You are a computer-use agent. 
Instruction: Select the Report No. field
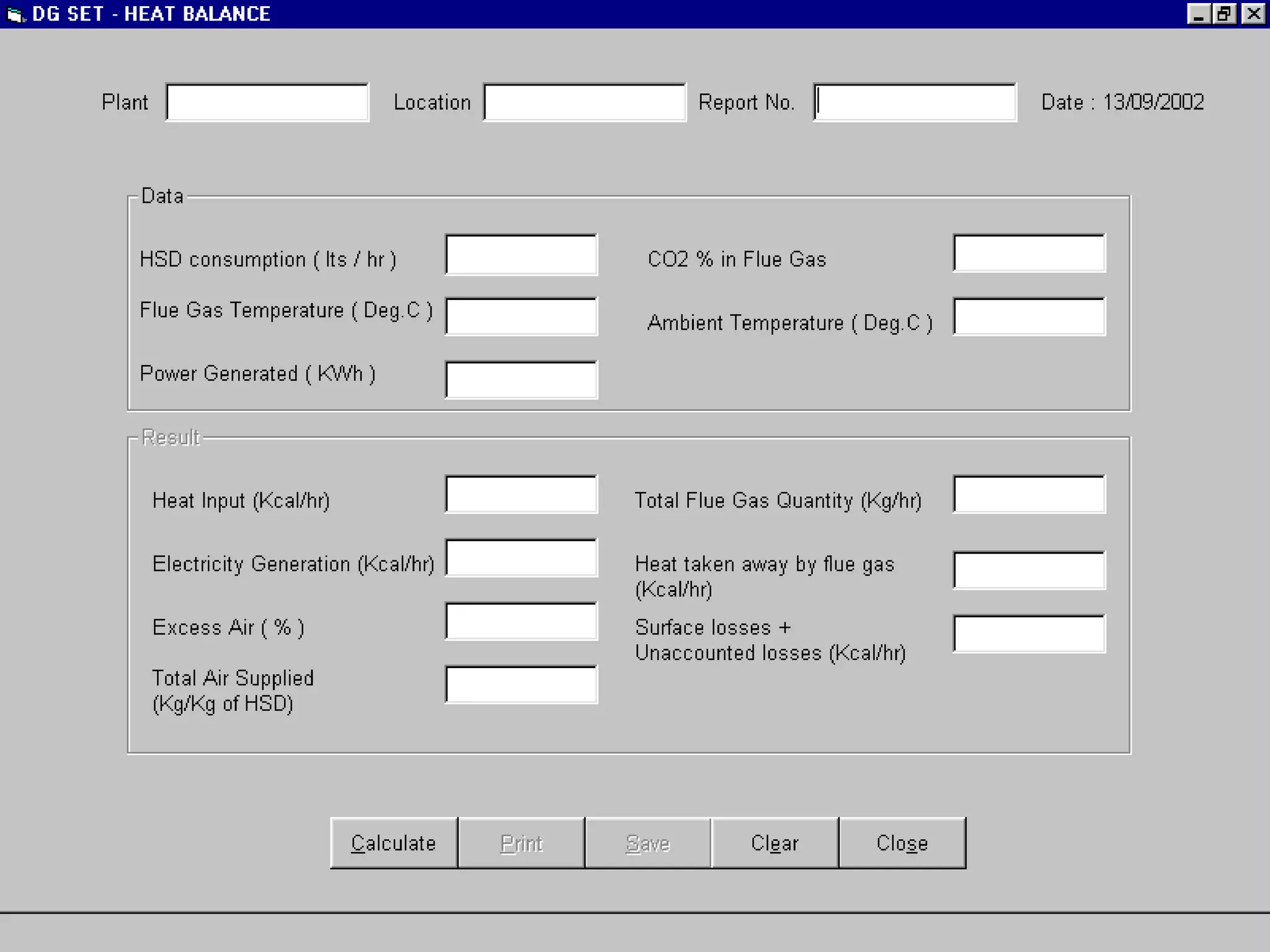[x=915, y=102]
